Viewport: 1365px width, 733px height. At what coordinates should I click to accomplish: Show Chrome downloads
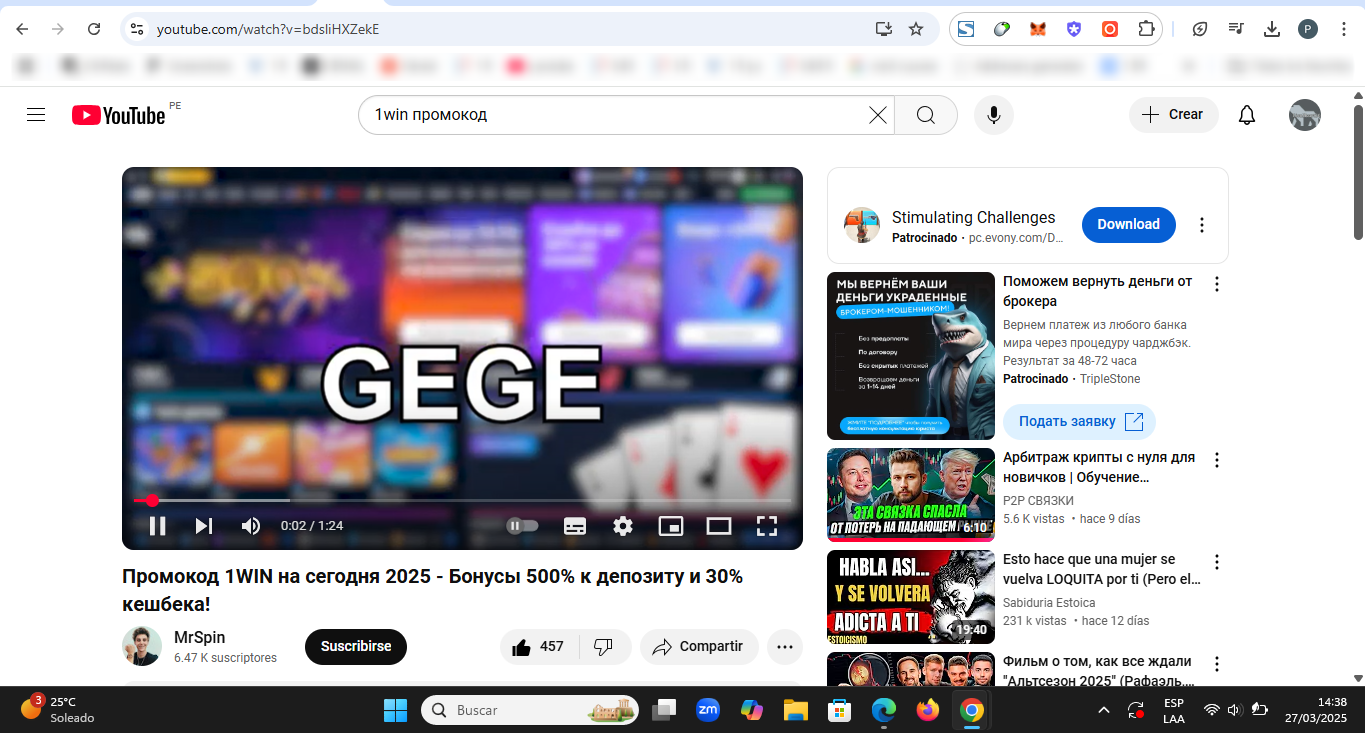coord(1272,29)
